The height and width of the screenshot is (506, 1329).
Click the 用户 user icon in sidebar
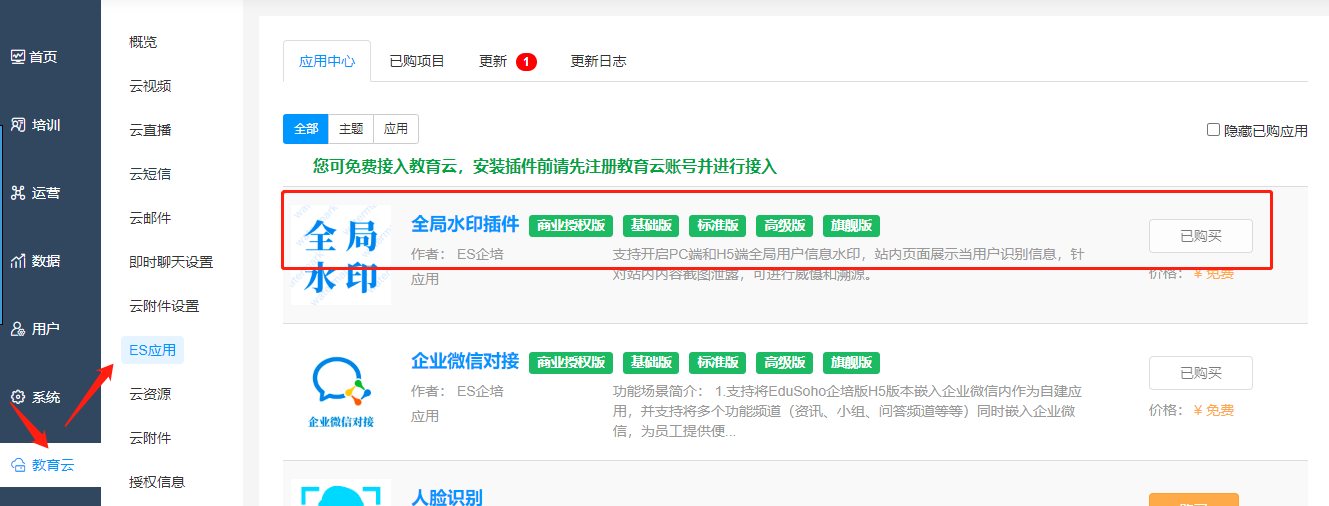pos(17,329)
